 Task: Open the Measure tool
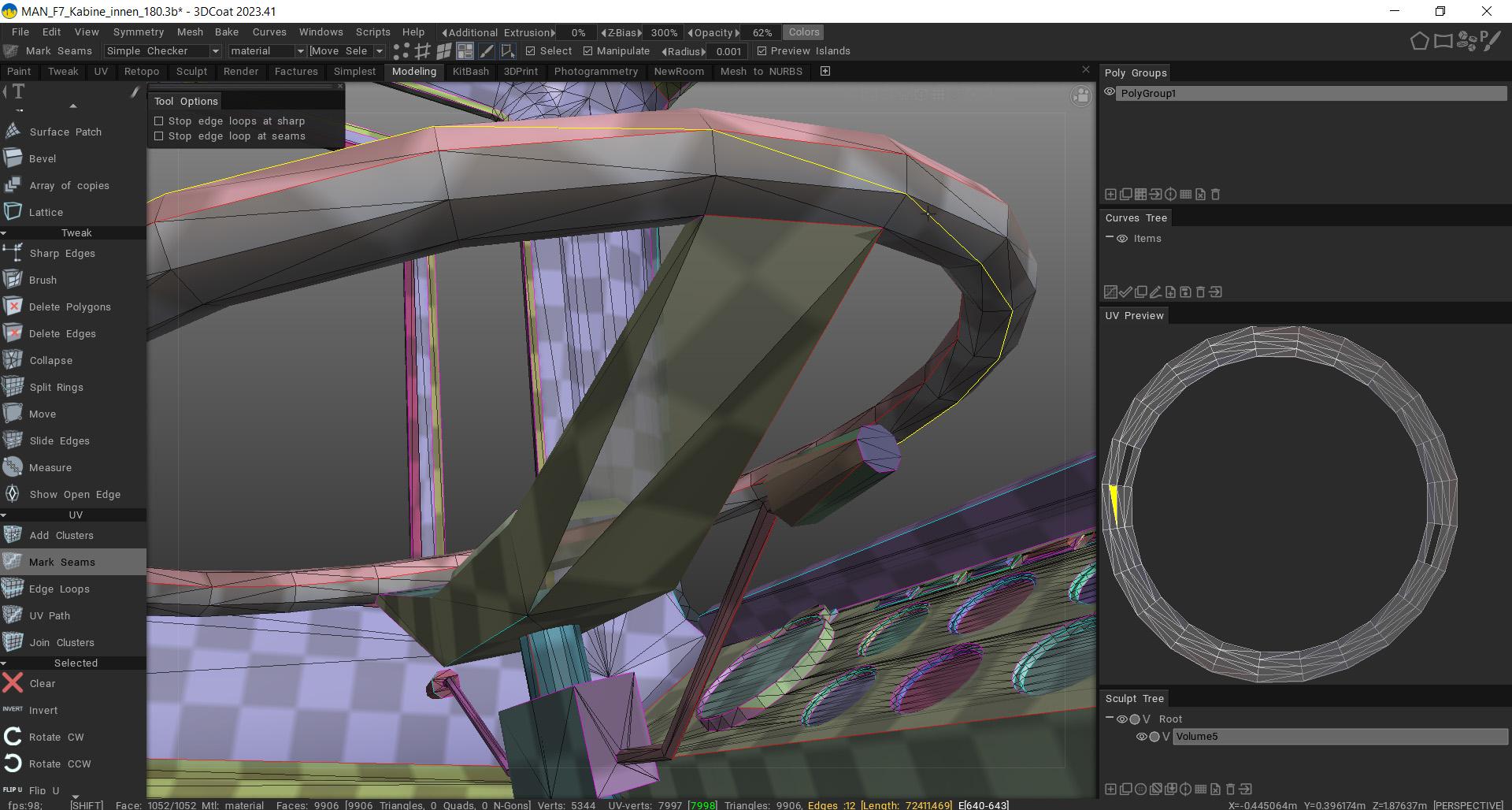point(50,467)
